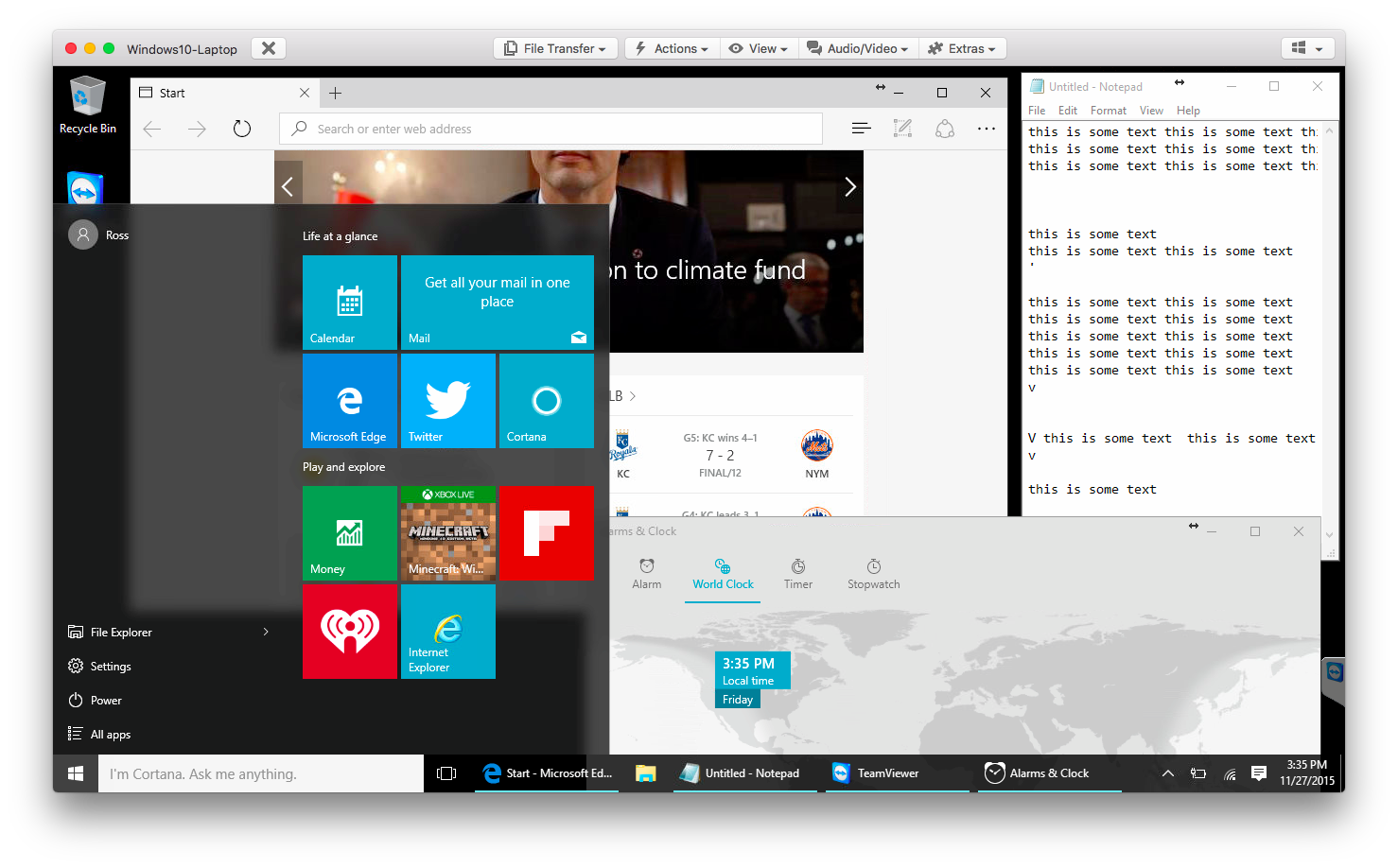Open the Minecraft tile
1398x868 pixels.
pyautogui.click(x=447, y=533)
